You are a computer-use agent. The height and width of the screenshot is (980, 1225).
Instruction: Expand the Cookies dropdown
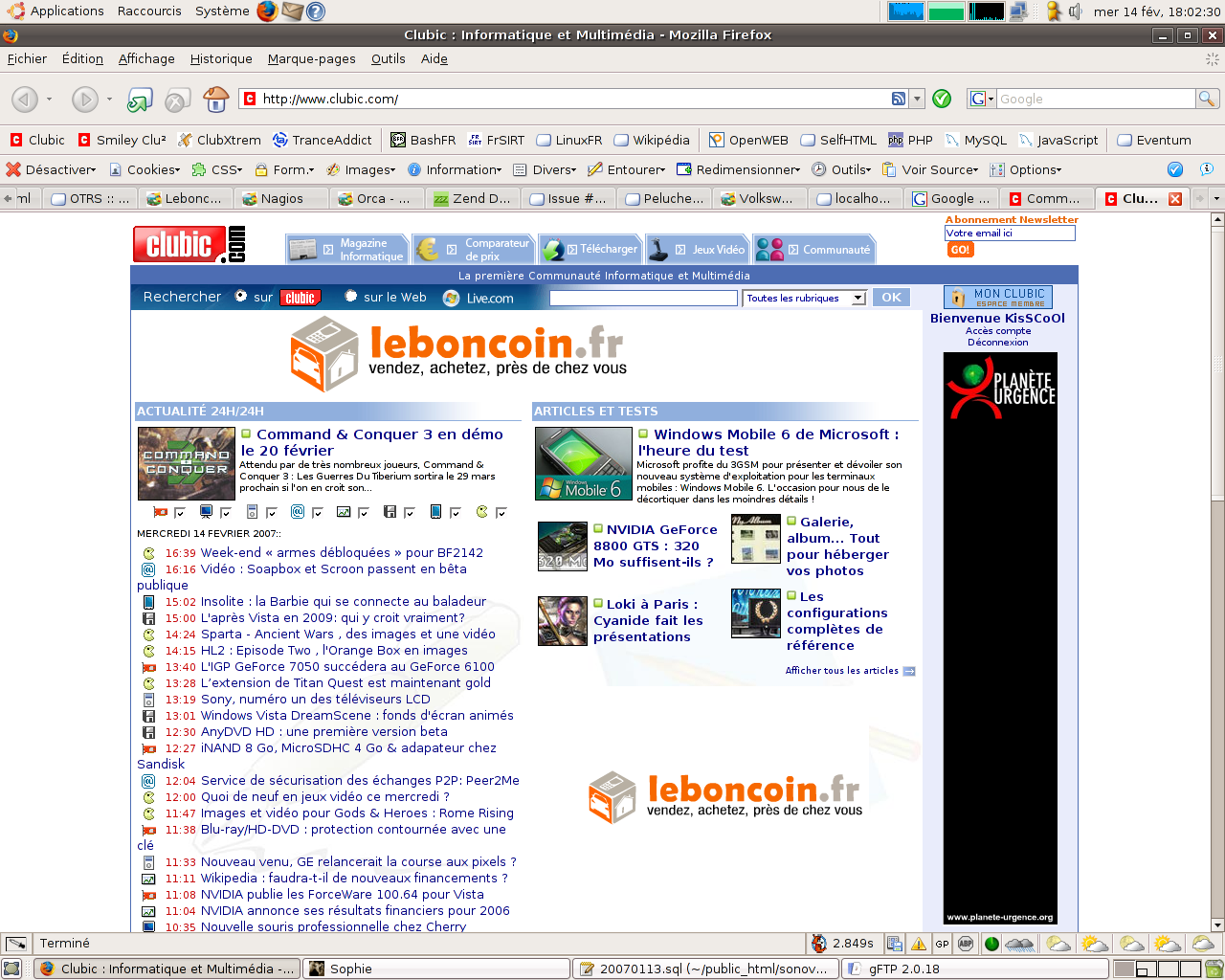145,169
